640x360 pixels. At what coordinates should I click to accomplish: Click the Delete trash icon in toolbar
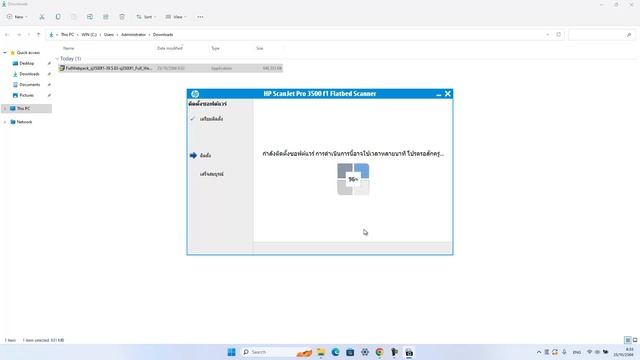(x=122, y=17)
